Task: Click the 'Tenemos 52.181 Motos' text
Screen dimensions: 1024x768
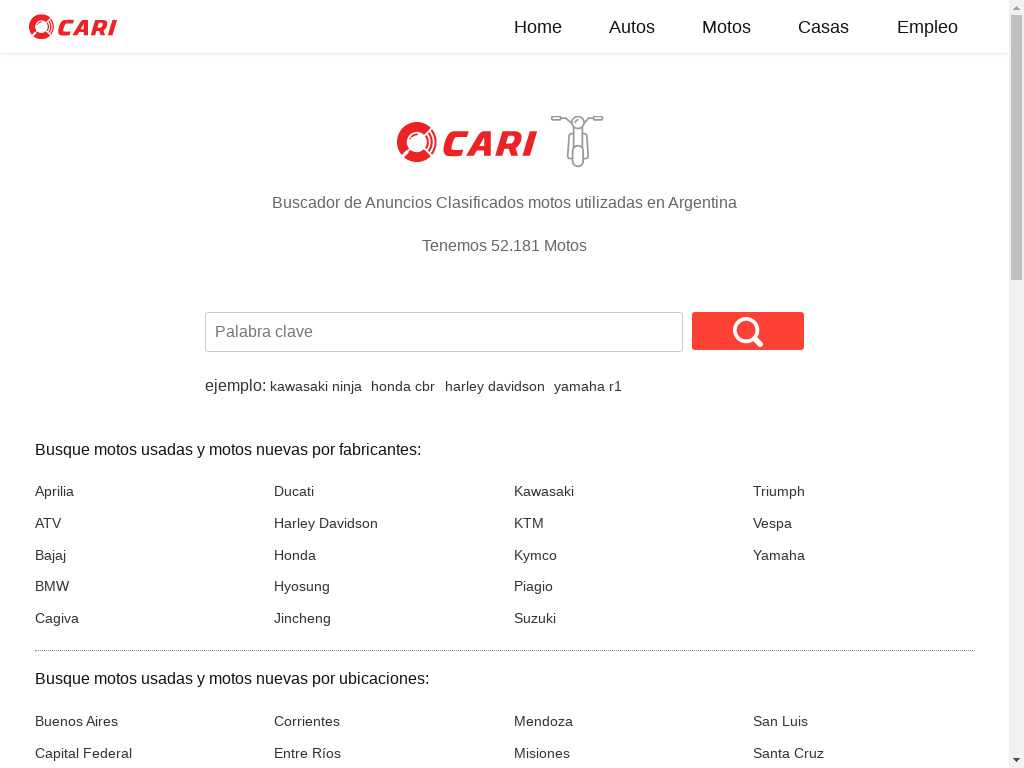Action: point(504,246)
